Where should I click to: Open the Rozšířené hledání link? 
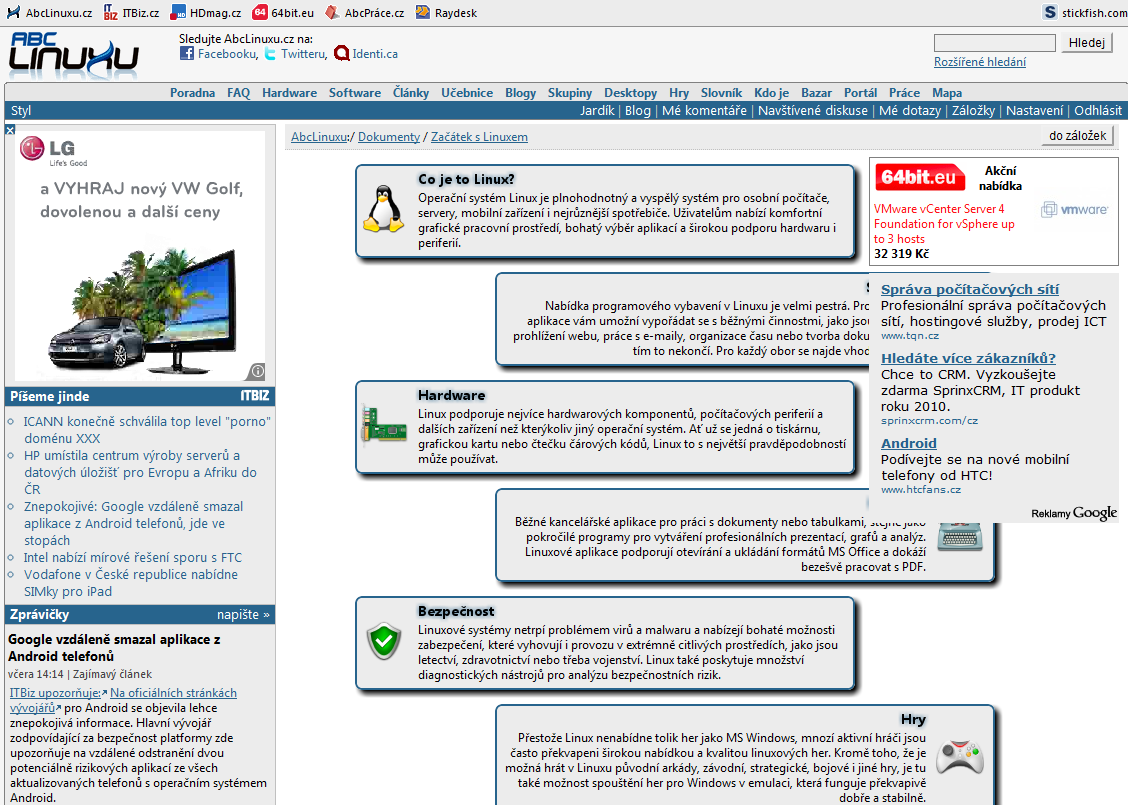click(x=980, y=62)
